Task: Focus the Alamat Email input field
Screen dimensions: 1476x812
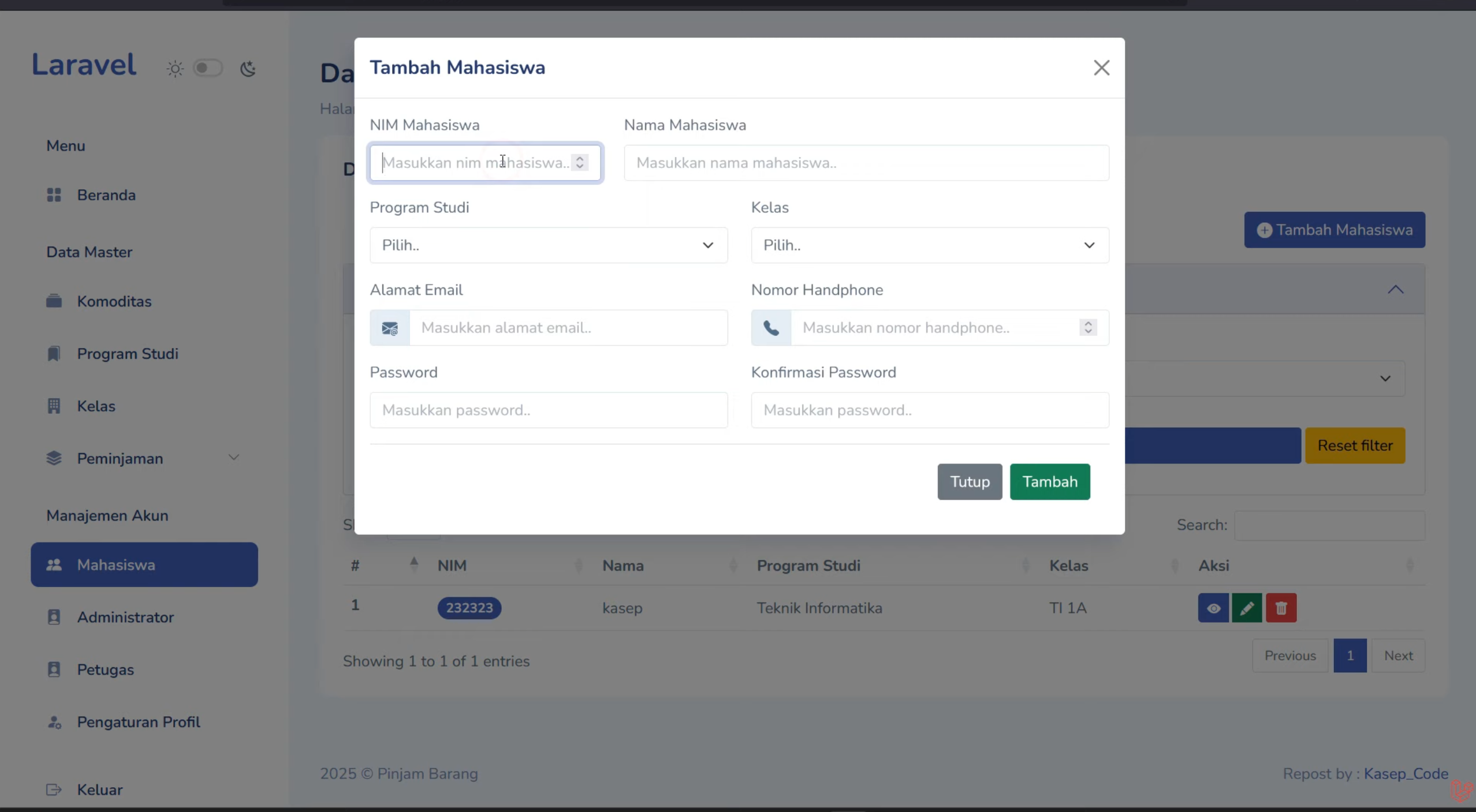Action: pos(569,328)
